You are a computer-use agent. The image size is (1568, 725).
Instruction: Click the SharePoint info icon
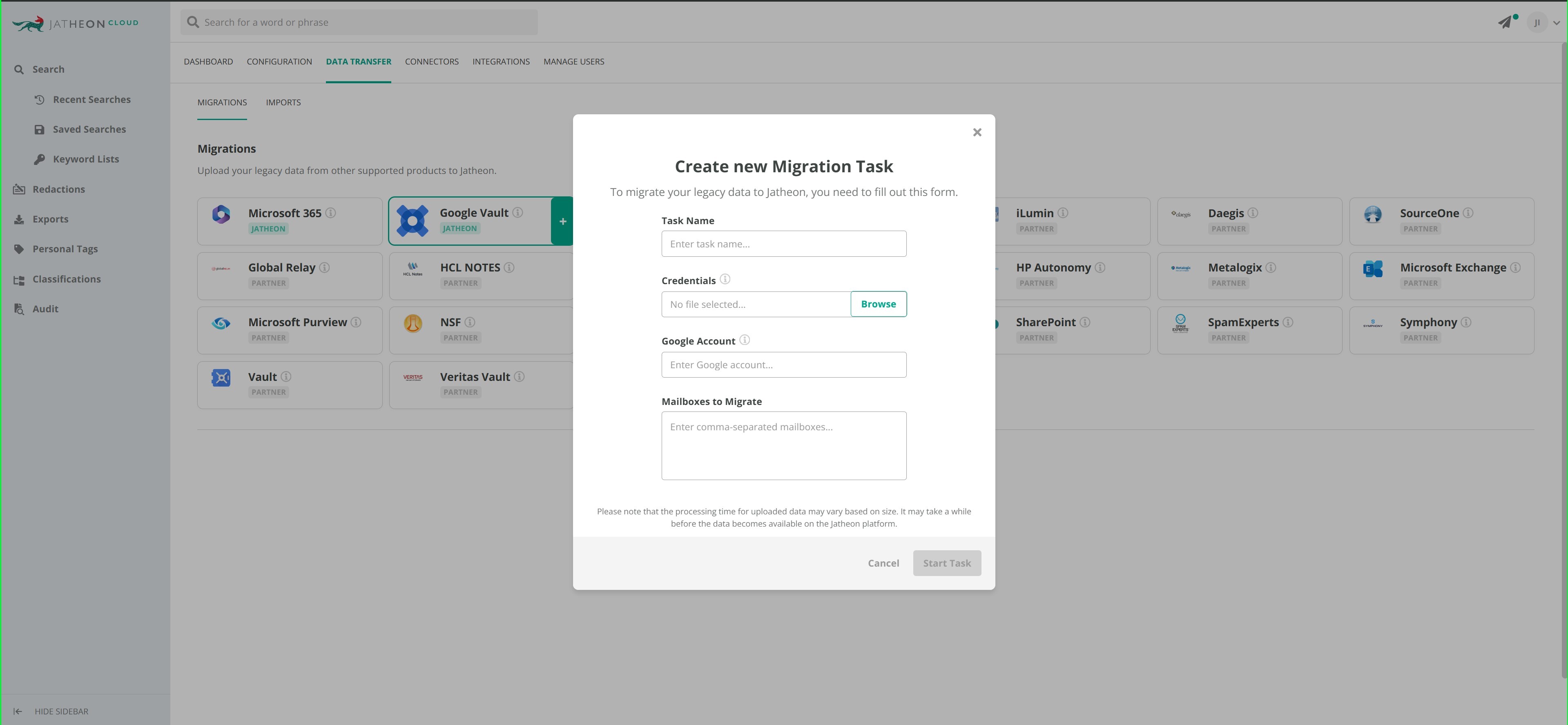pos(1085,322)
